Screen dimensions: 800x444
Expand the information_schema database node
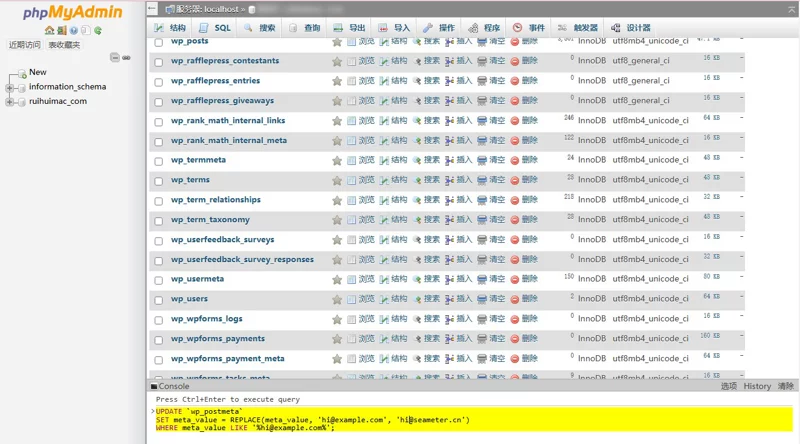[9, 88]
